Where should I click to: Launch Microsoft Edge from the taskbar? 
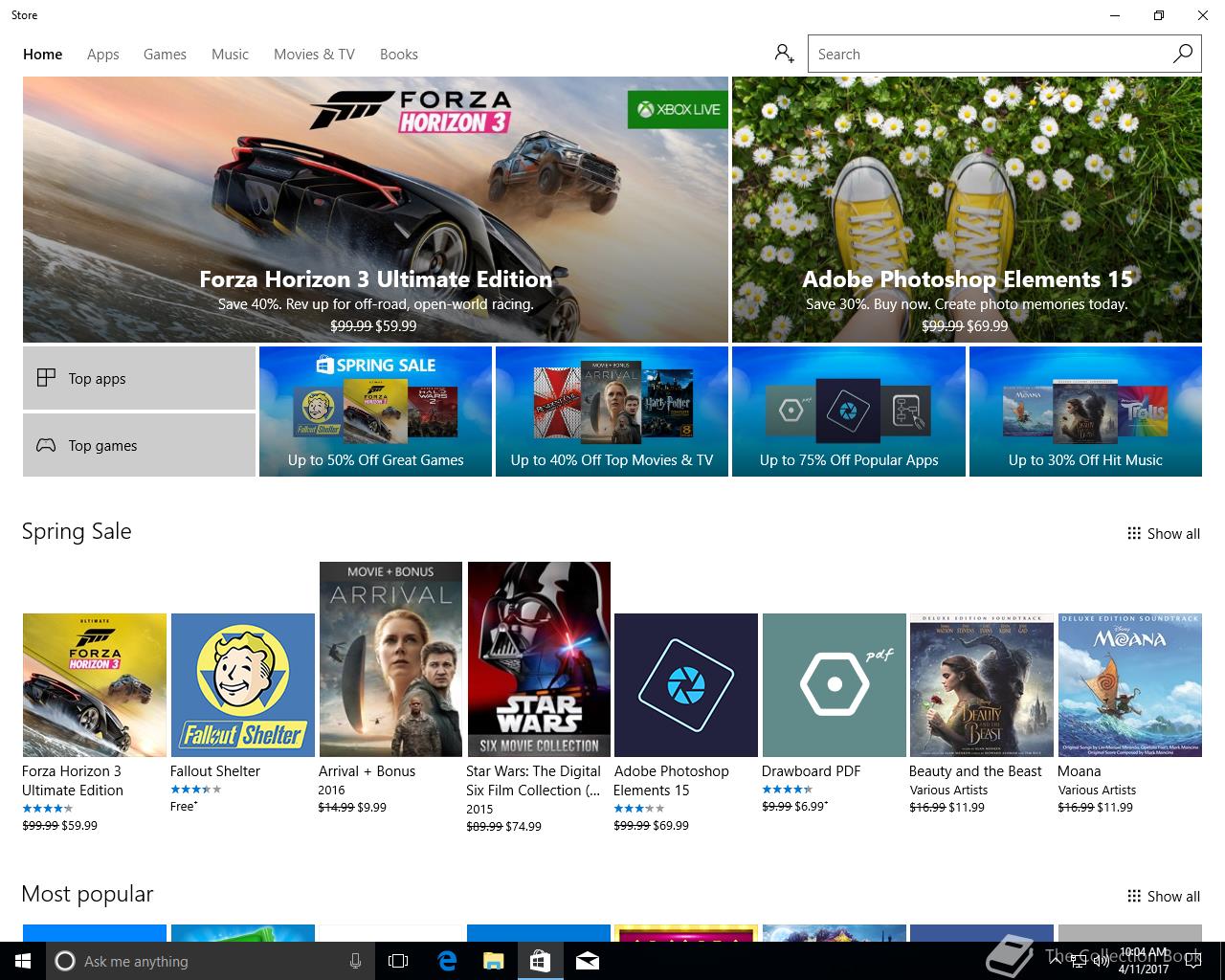(447, 961)
